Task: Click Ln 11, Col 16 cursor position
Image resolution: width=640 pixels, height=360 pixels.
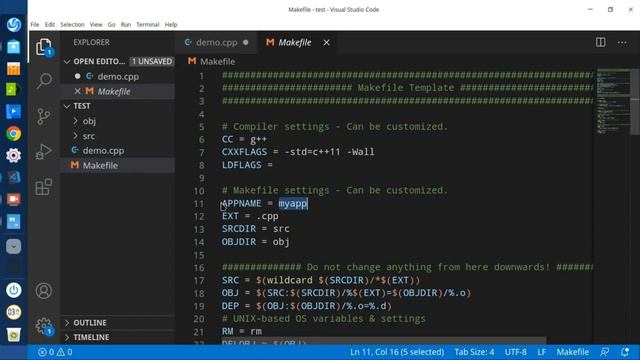Action: 397,352
